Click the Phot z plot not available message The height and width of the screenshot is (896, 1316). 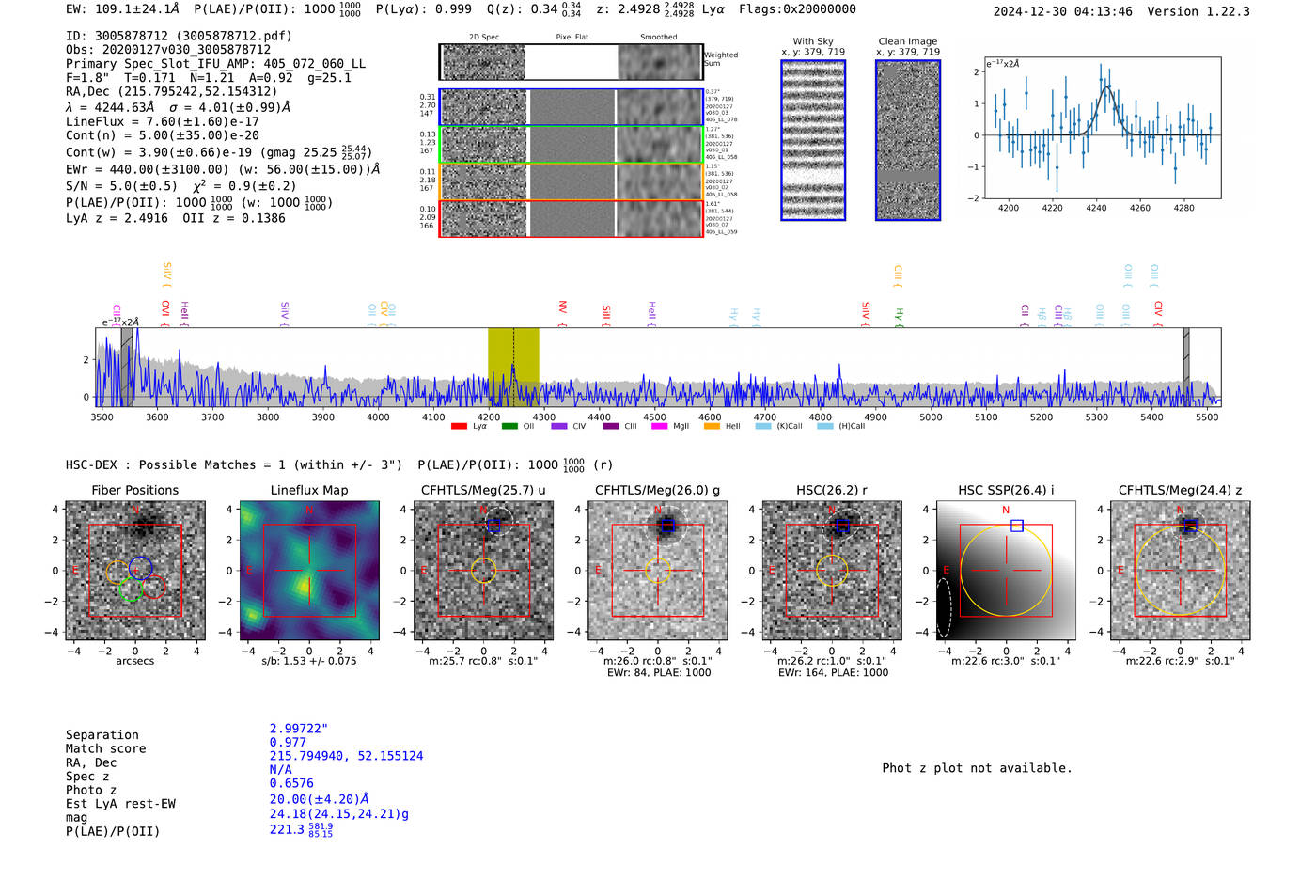(977, 768)
